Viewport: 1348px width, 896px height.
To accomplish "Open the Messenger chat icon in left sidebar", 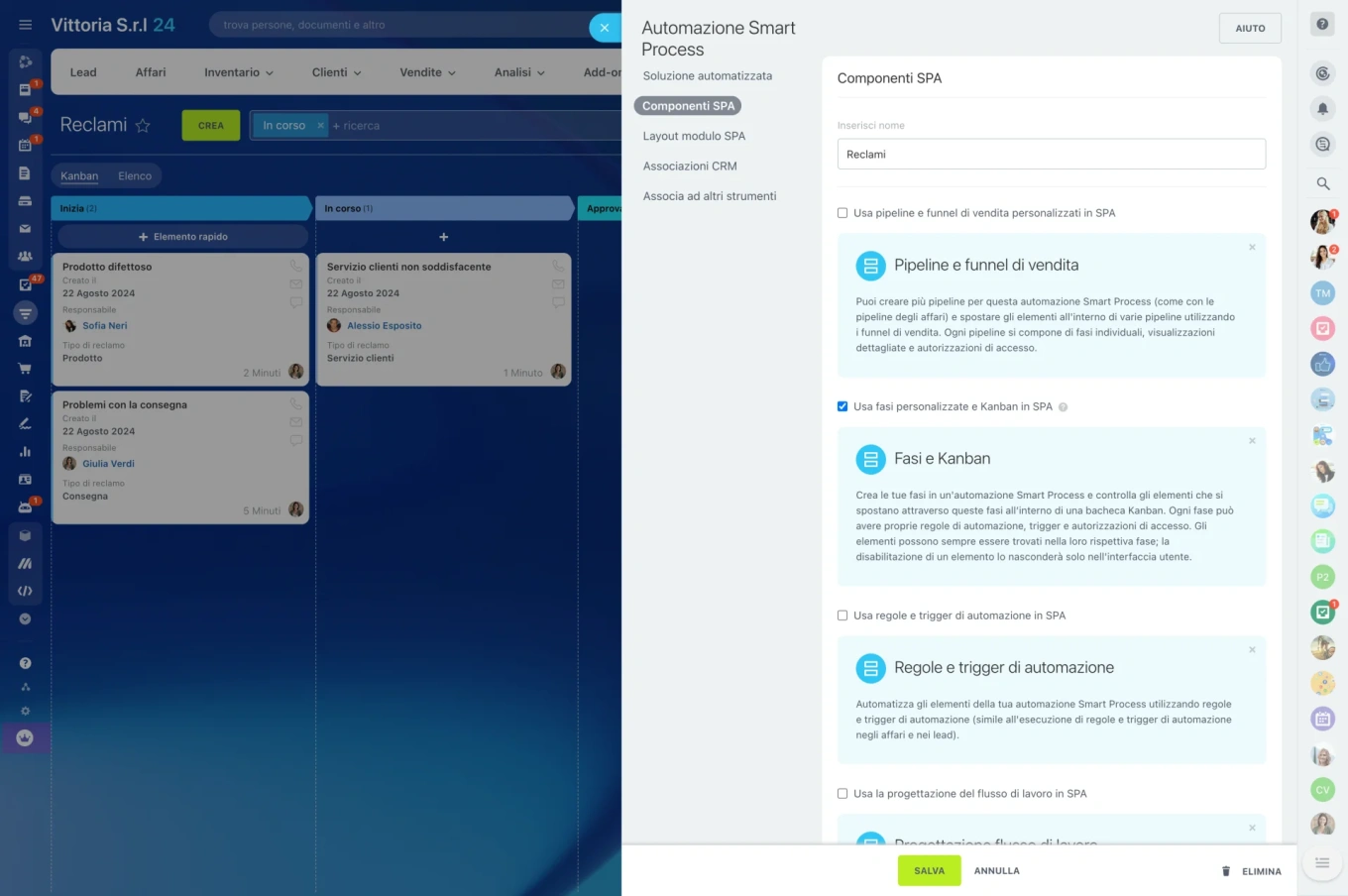I will click(26, 117).
